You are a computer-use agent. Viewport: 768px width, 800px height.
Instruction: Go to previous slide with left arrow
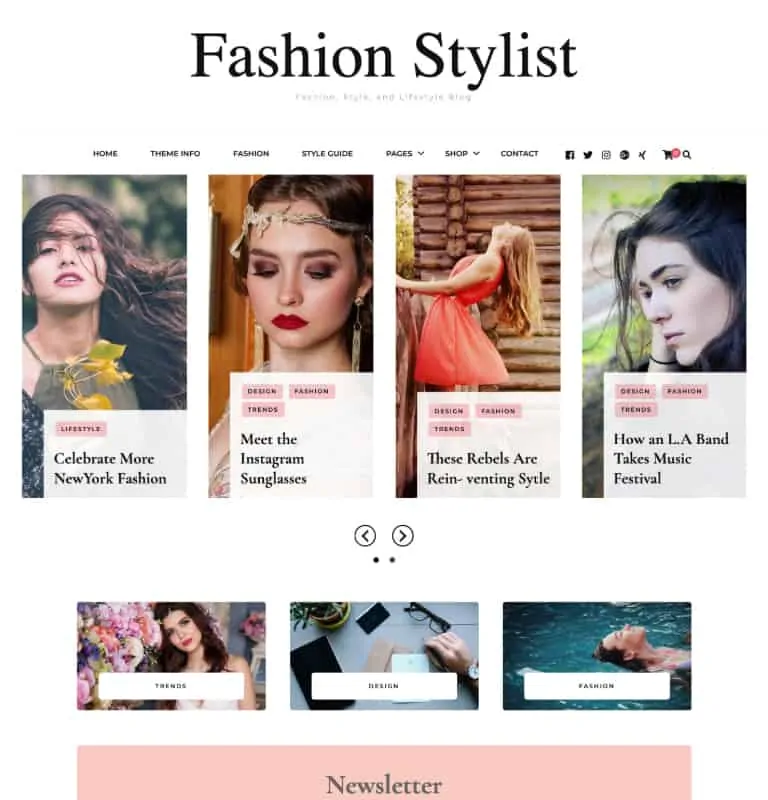coord(365,536)
